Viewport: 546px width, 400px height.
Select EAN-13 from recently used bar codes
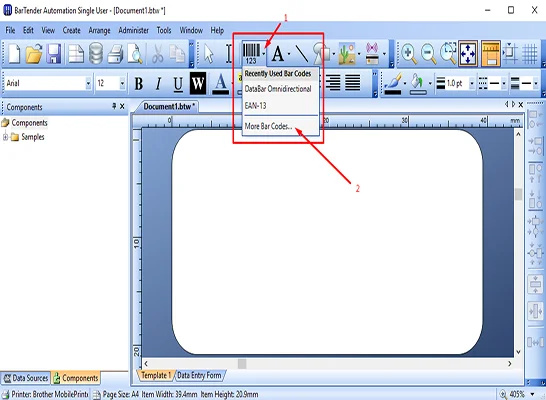[x=255, y=105]
